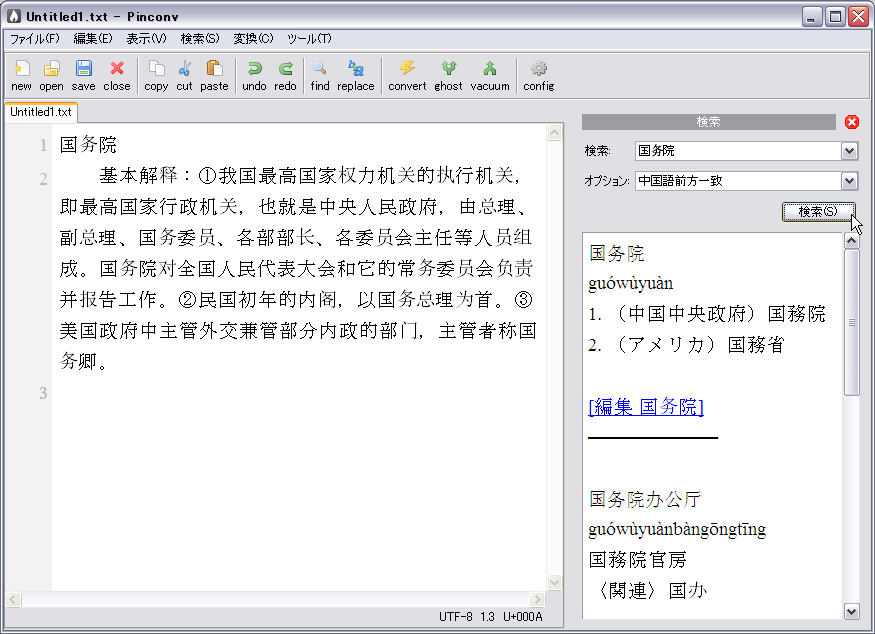Viewport: 875px width, 634px height.
Task: Select the Untitled1.txt tab
Action: pos(41,112)
